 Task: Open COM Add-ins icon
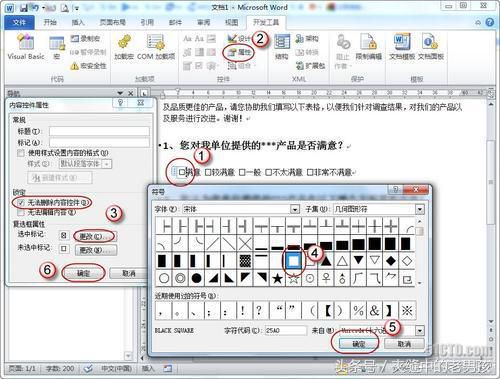point(156,47)
